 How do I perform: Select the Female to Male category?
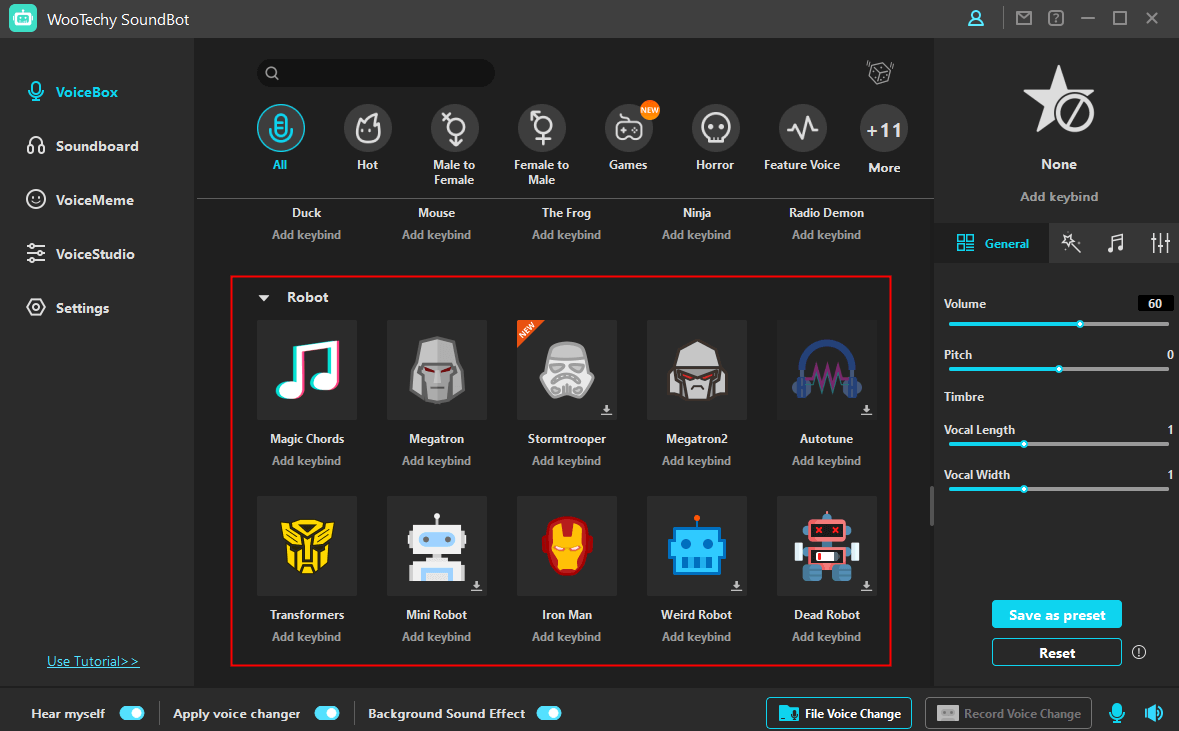coord(541,129)
